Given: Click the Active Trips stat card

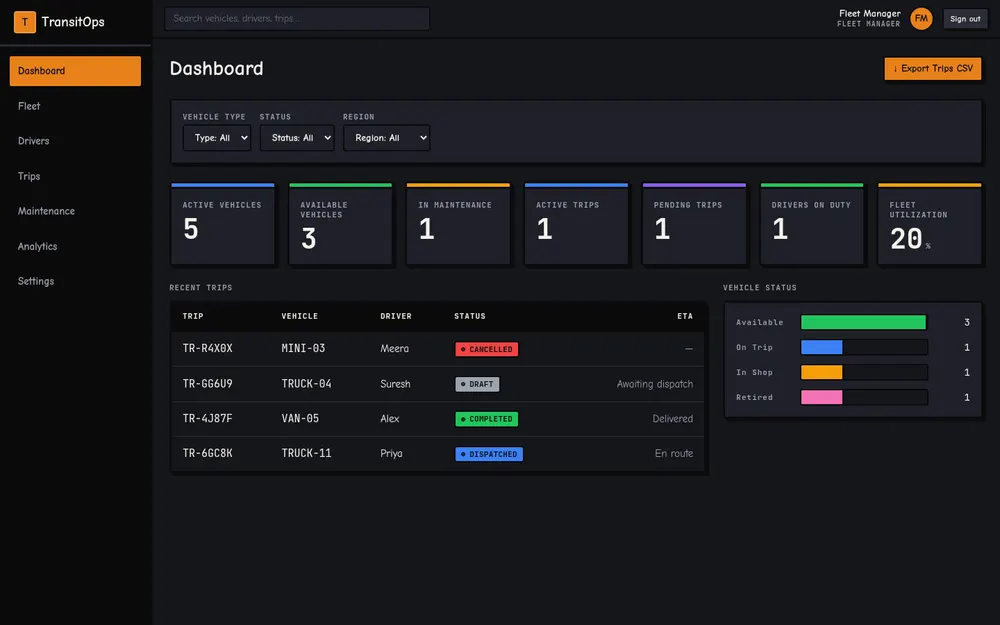Looking at the screenshot, I should [576, 224].
